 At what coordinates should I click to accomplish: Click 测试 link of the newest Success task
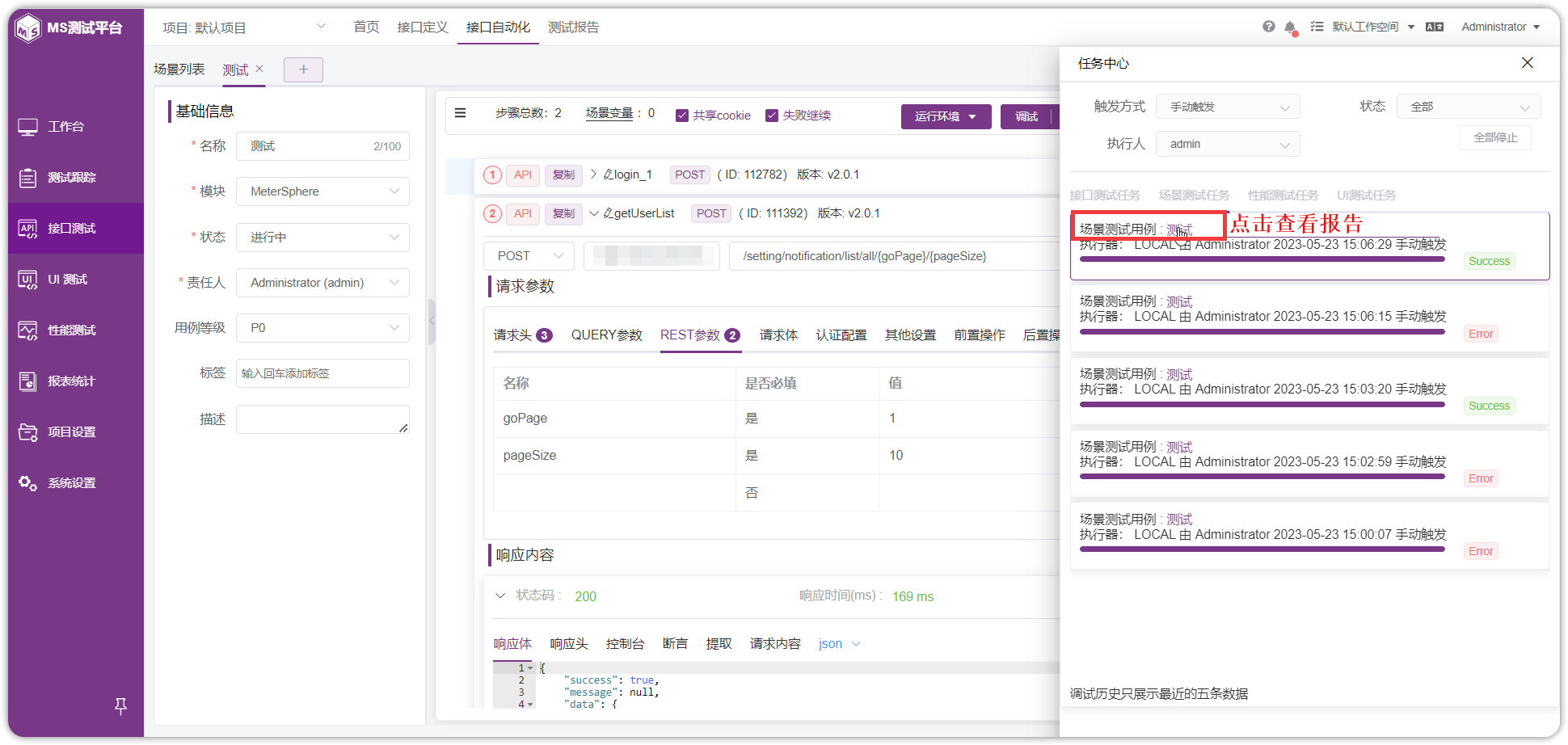(1179, 229)
